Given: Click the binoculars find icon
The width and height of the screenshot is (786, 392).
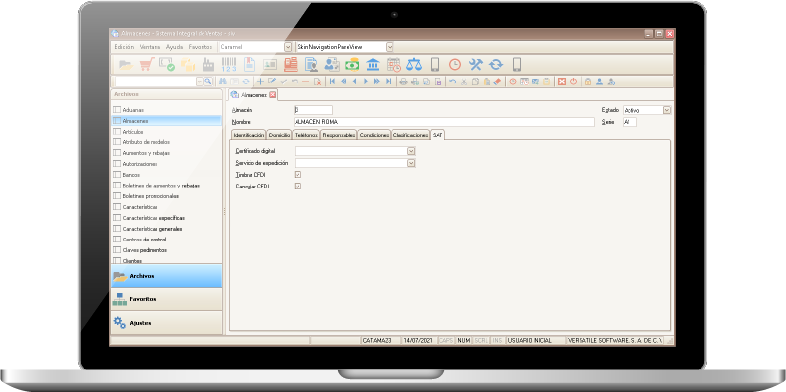Looking at the screenshot, I should coord(223,81).
